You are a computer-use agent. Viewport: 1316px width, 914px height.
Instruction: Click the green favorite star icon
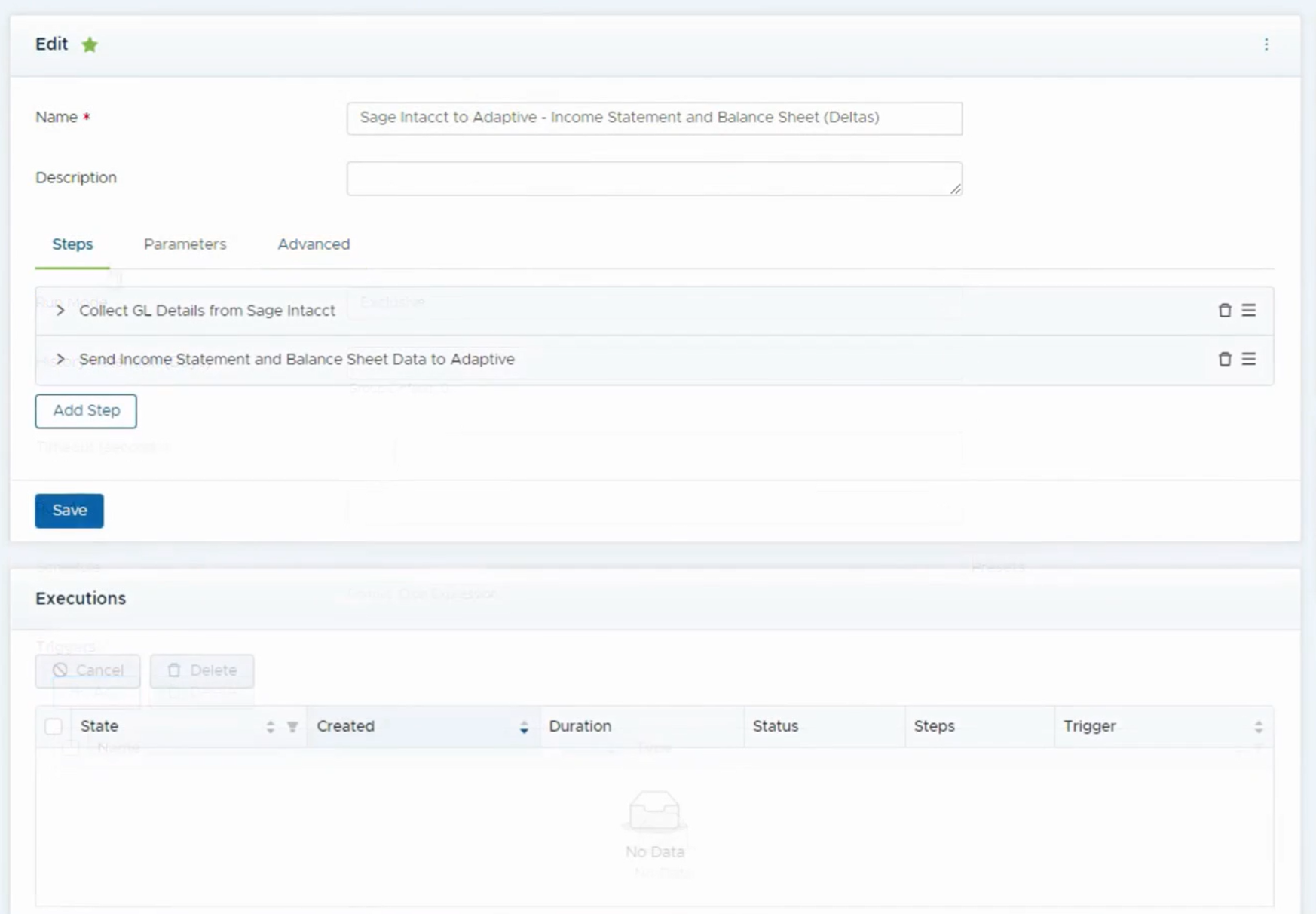(90, 45)
